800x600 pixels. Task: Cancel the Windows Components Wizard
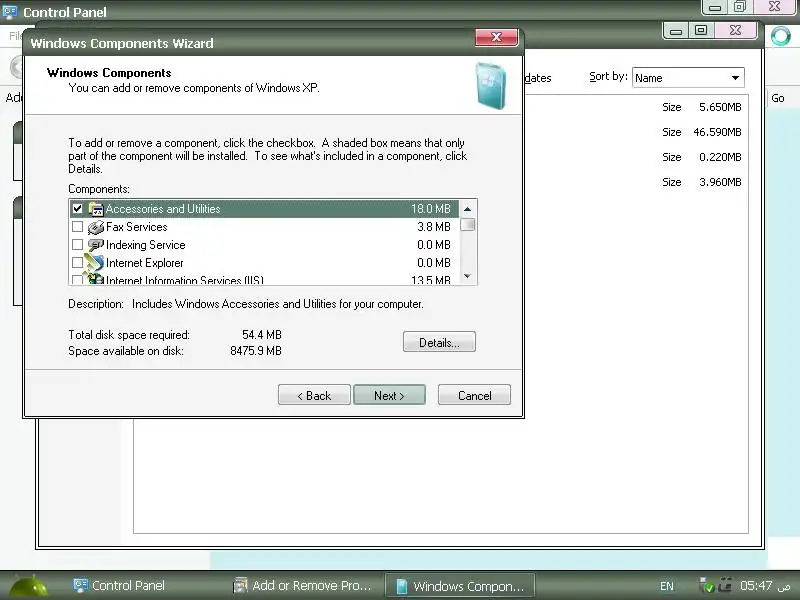pyautogui.click(x=474, y=395)
